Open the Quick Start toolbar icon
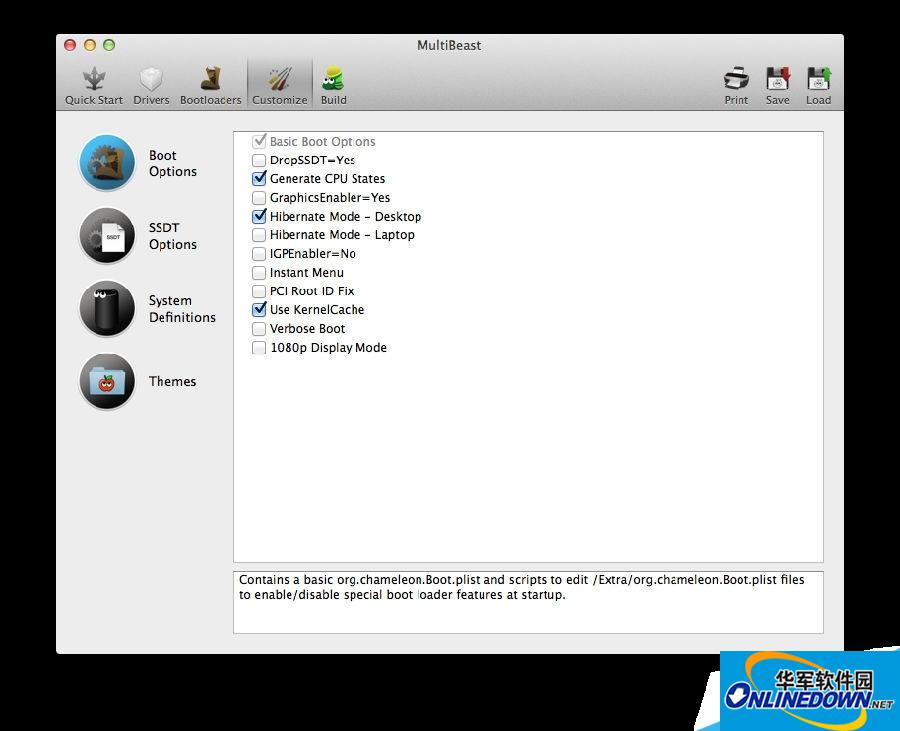This screenshot has width=900, height=731. pyautogui.click(x=94, y=80)
